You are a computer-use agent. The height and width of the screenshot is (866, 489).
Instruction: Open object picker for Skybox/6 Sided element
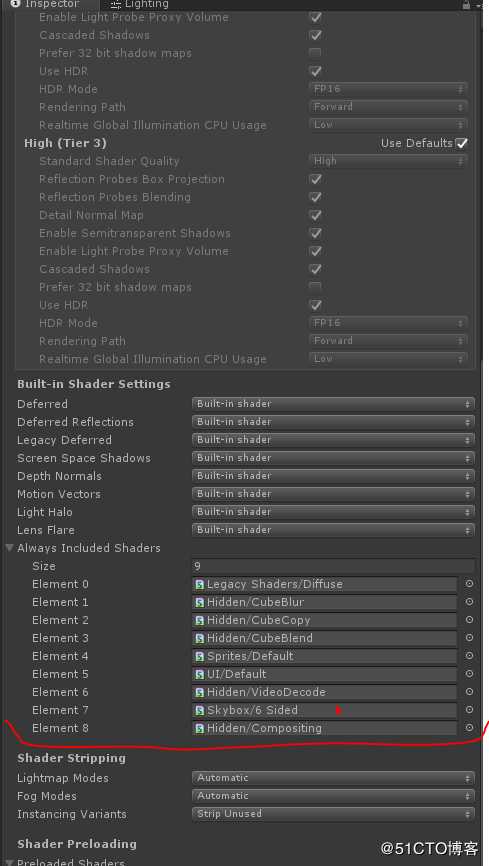[x=469, y=710]
